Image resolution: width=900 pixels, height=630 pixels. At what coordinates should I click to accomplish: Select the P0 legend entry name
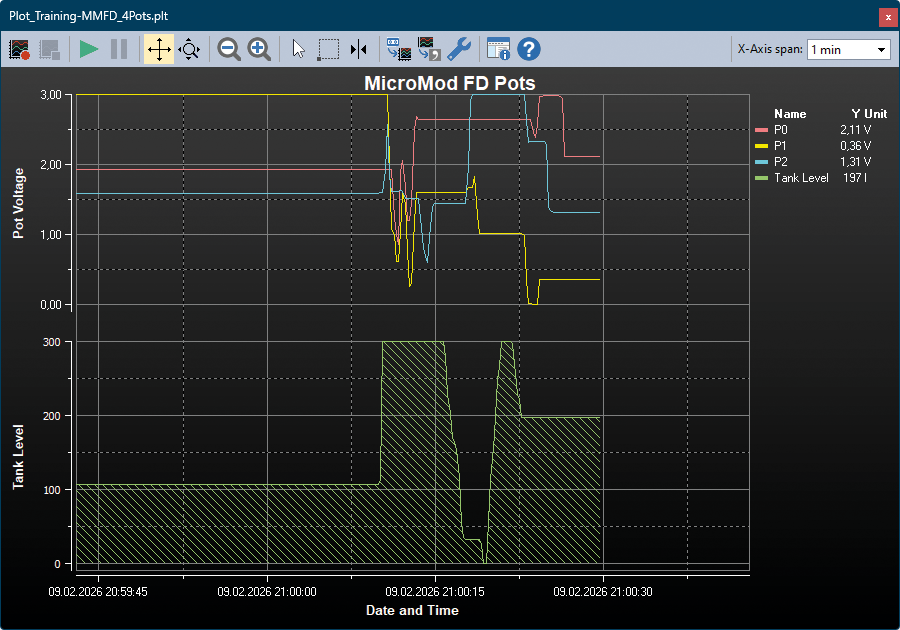click(x=781, y=130)
